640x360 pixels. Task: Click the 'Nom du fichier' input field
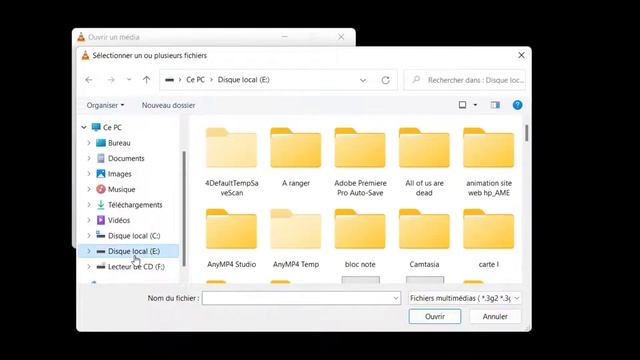301,298
